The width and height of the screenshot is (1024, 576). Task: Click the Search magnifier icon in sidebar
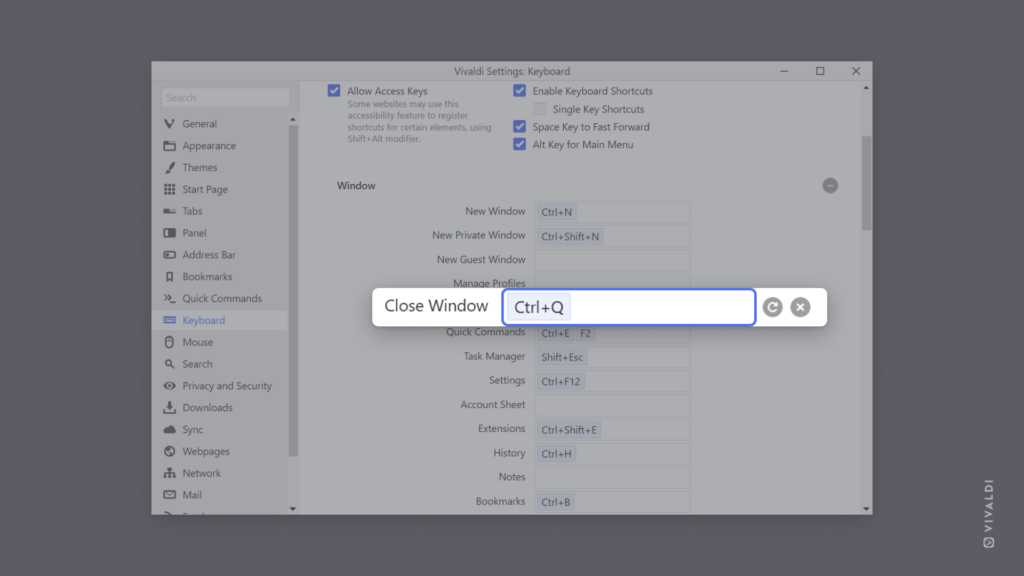click(x=169, y=364)
